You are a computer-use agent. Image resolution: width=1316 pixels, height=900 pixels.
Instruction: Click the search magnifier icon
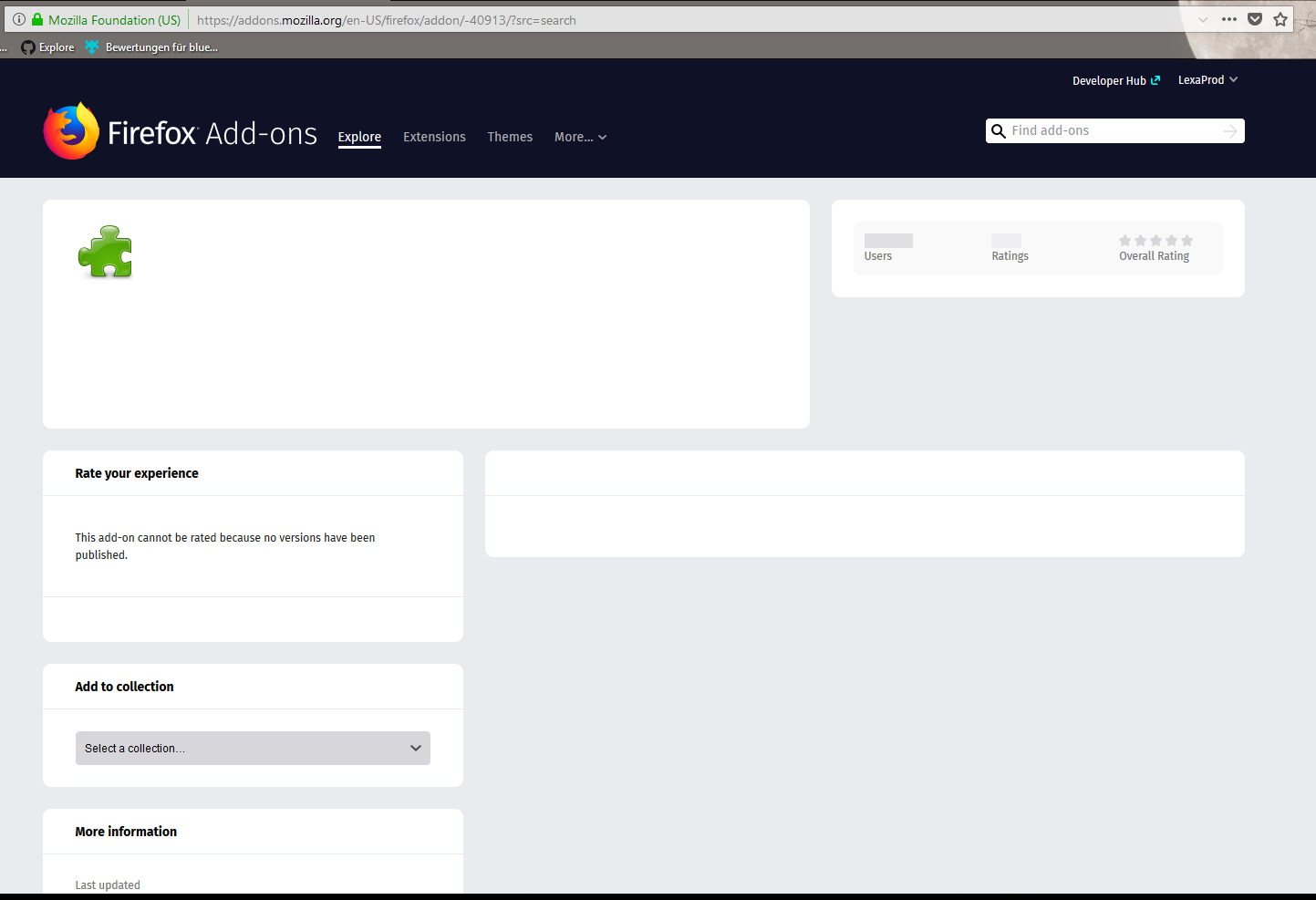coord(999,131)
